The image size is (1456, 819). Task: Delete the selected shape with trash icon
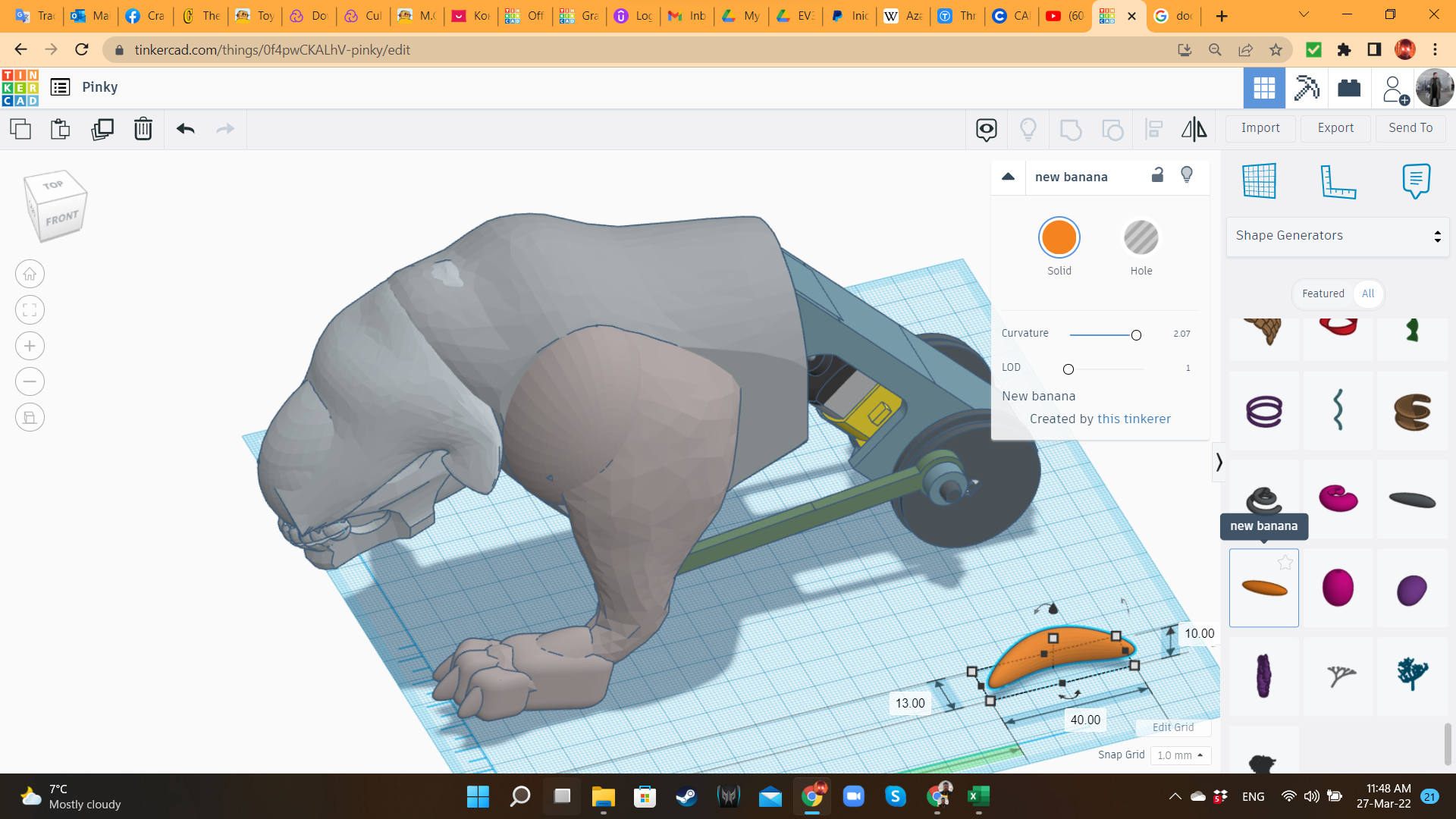tap(143, 129)
